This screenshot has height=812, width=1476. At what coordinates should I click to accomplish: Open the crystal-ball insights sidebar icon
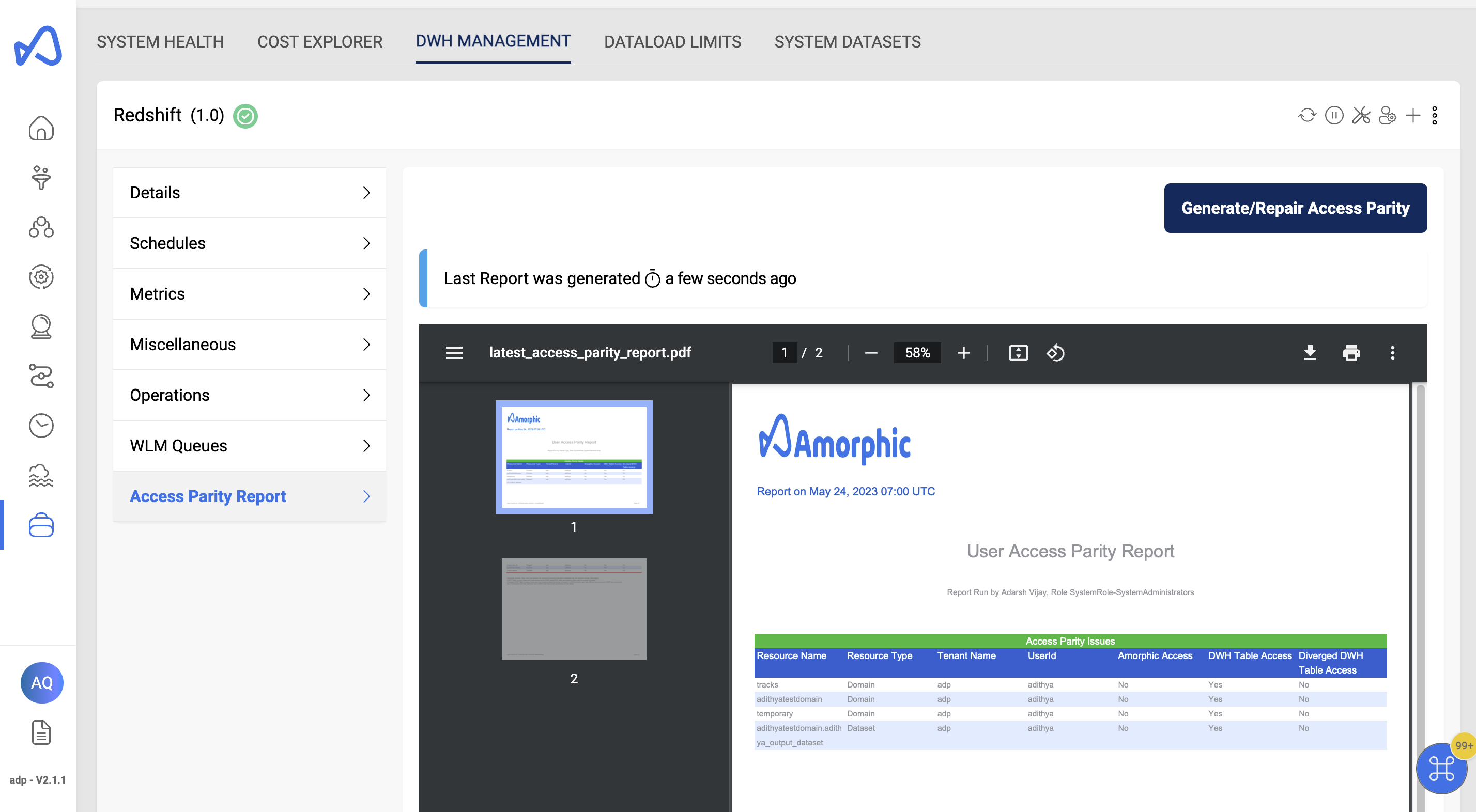(41, 327)
